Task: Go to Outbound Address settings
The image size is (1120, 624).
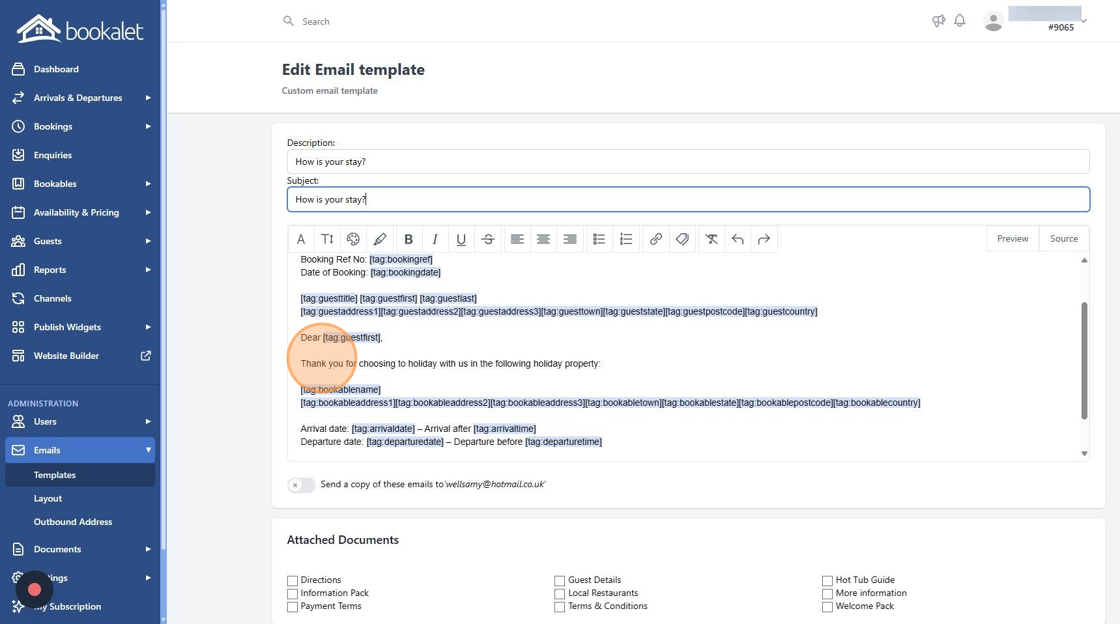Action: click(x=73, y=522)
